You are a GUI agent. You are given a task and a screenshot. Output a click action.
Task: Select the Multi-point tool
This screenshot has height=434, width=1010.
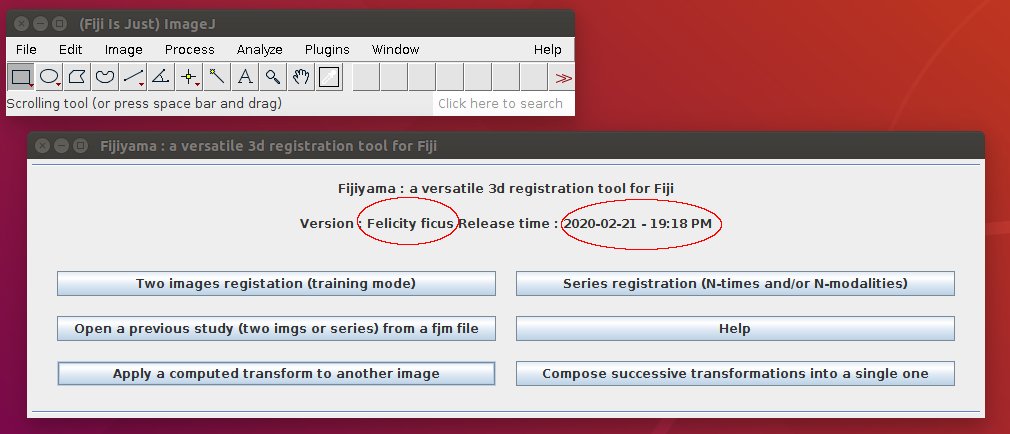click(x=189, y=77)
